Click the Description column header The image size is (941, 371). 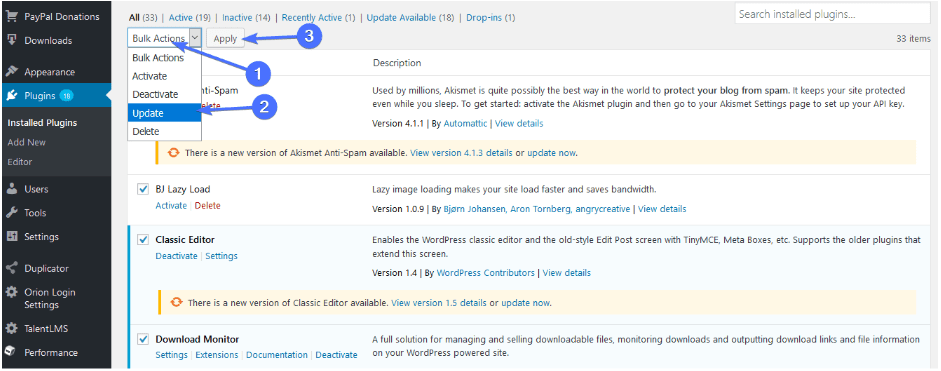pyautogui.click(x=397, y=62)
